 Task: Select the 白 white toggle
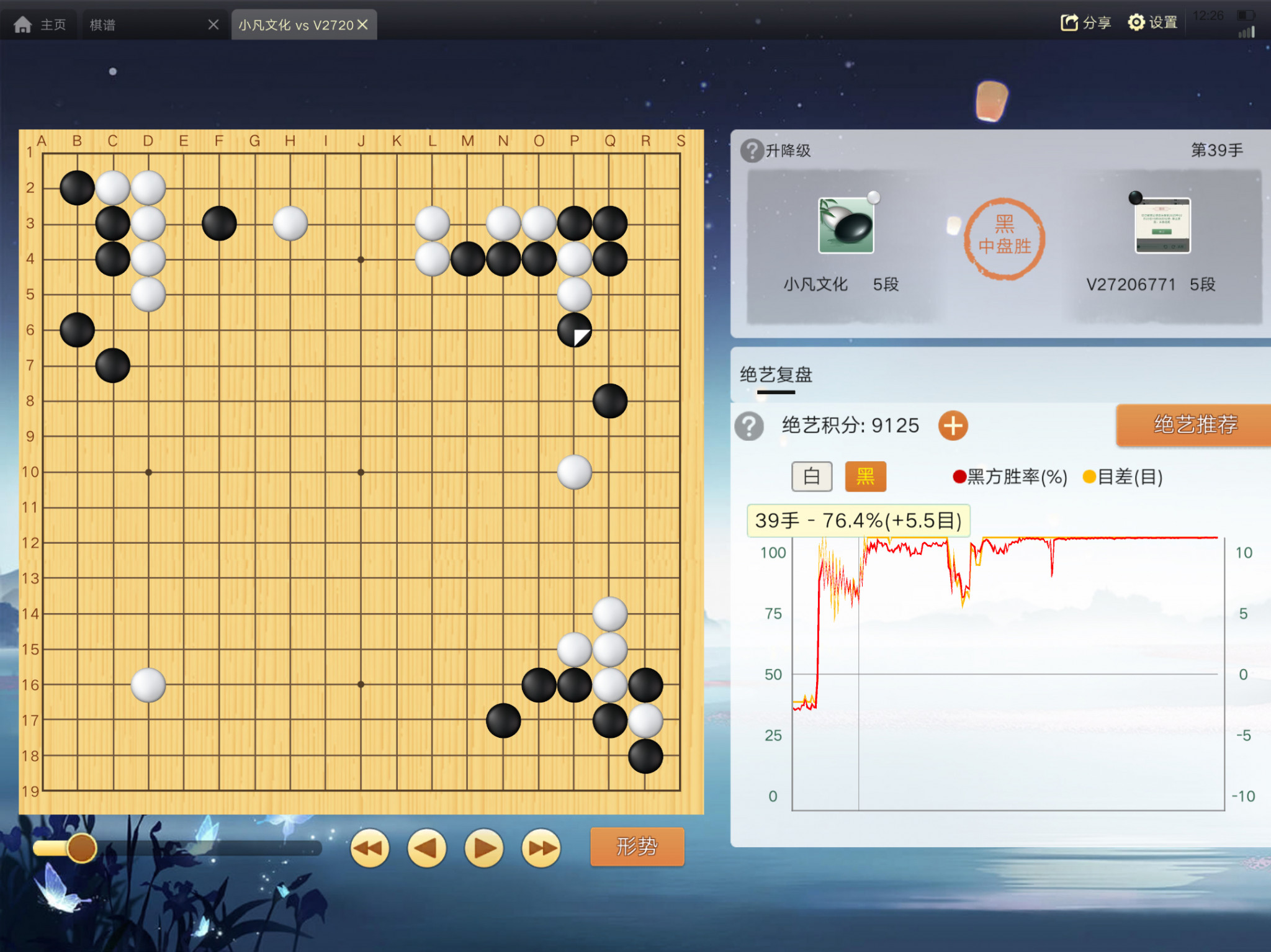pos(812,477)
